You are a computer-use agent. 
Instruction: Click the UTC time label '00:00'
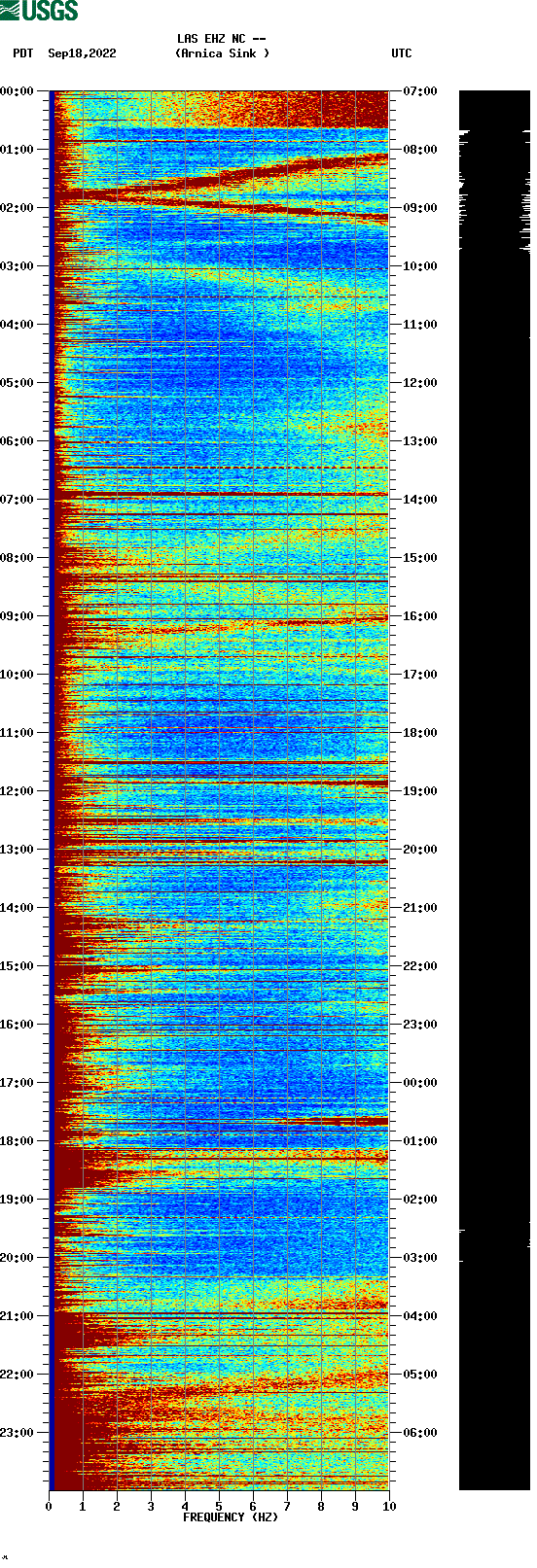click(420, 1083)
